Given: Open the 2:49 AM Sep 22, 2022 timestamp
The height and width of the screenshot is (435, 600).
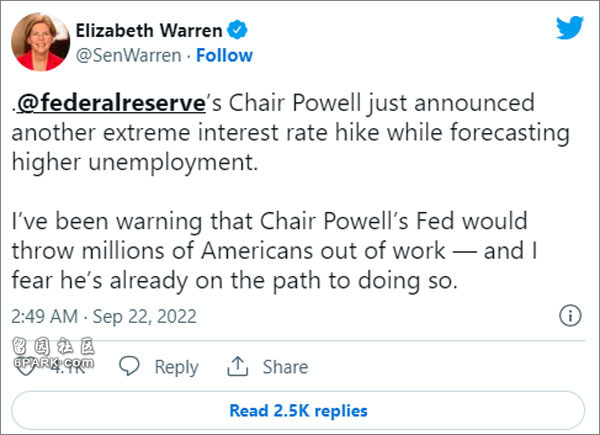Looking at the screenshot, I should [104, 316].
